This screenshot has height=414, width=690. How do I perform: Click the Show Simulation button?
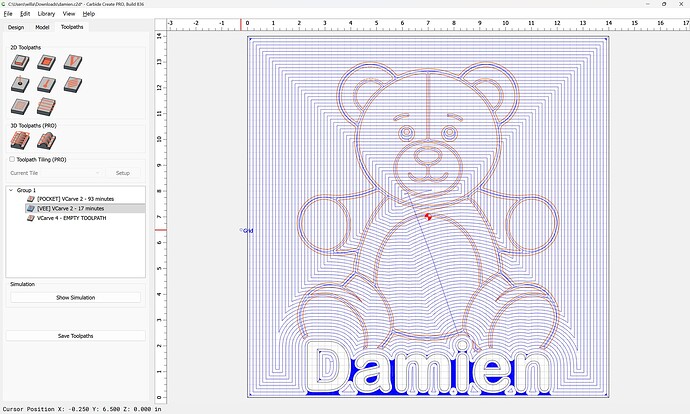(x=76, y=298)
